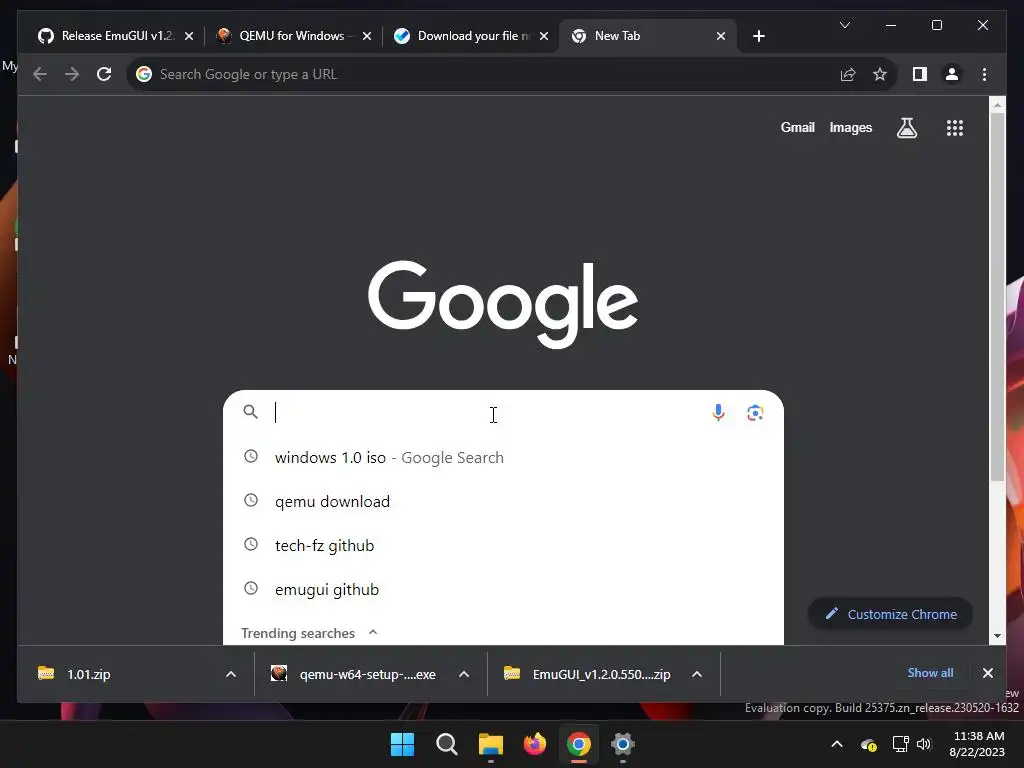Dismiss the downloads bar

click(x=987, y=673)
